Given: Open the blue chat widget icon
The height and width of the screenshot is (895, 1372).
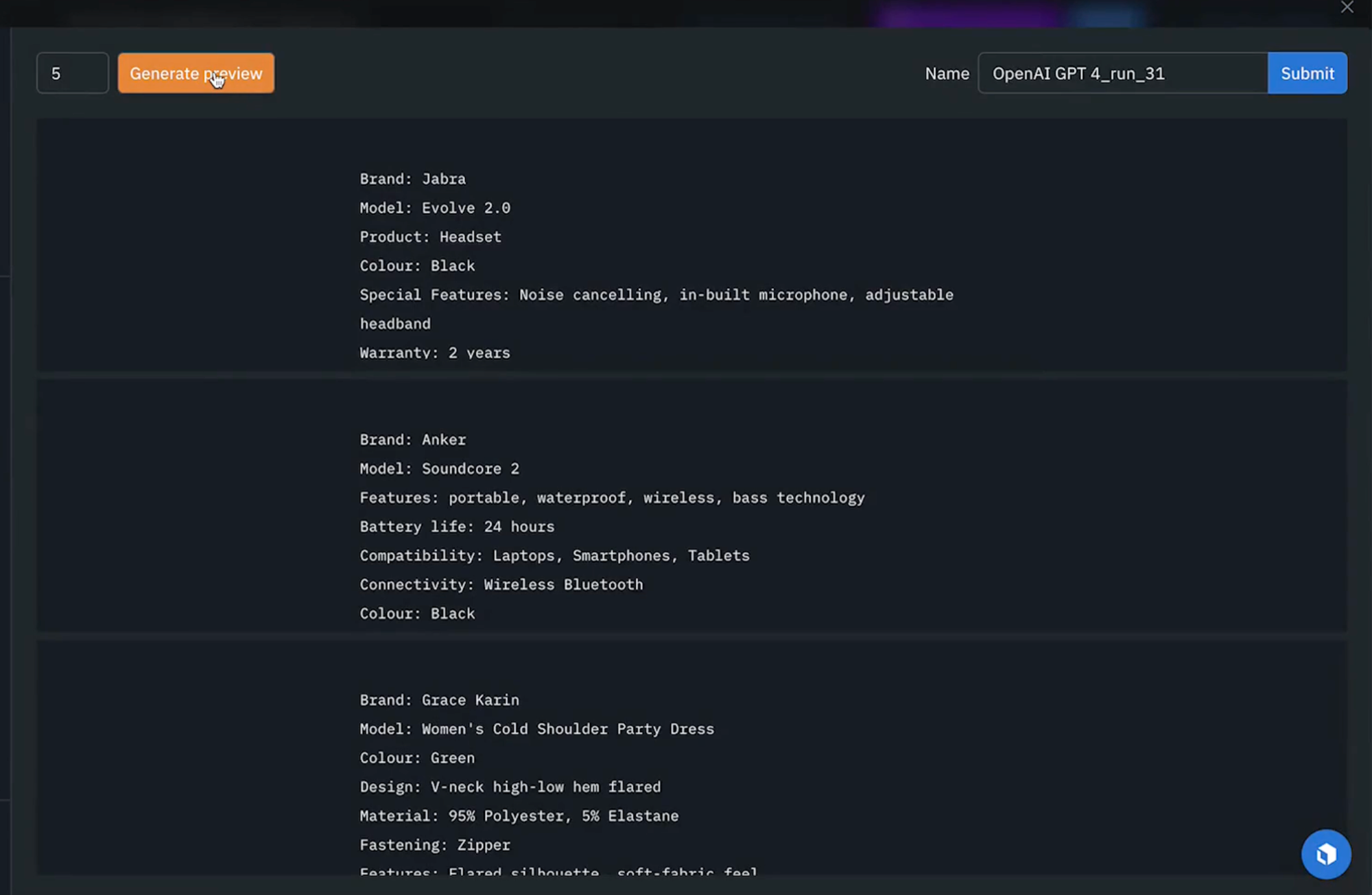Looking at the screenshot, I should [x=1325, y=854].
